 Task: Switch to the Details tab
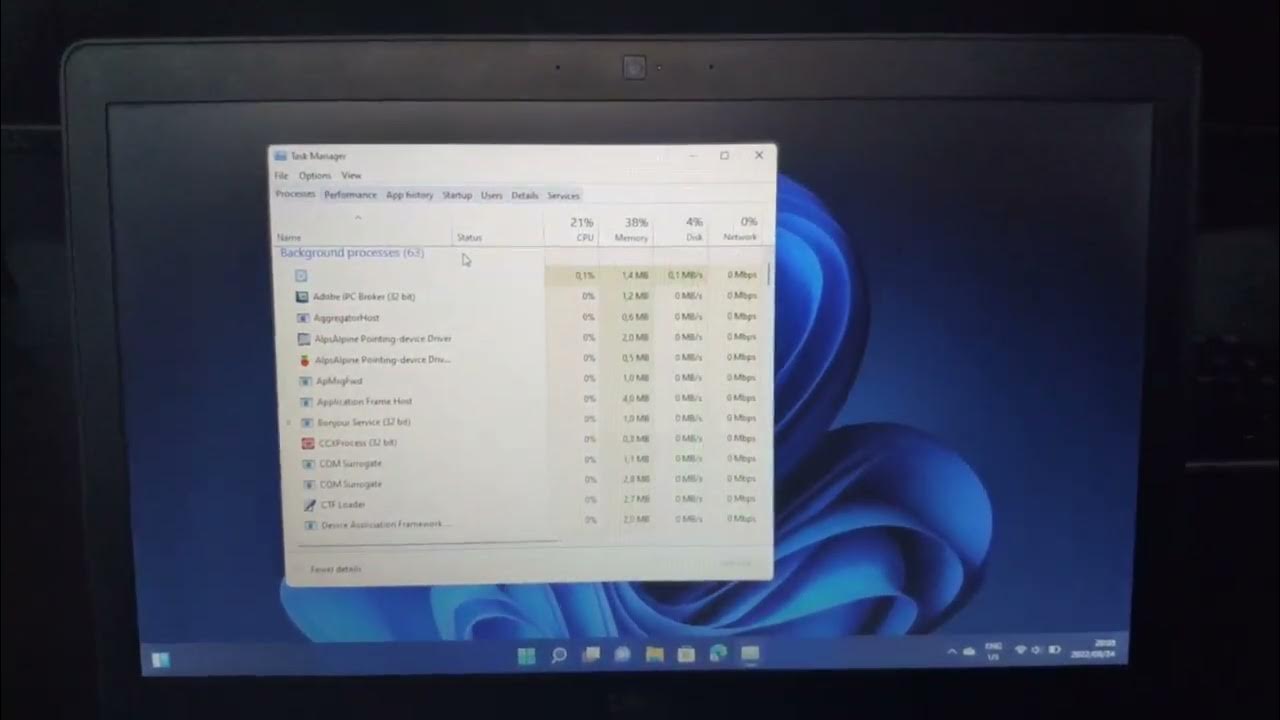(x=525, y=195)
